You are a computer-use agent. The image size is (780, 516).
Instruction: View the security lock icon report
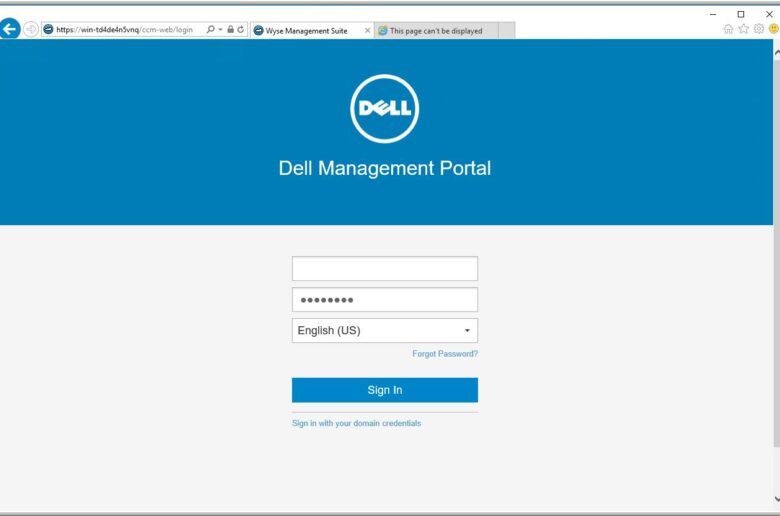tap(230, 29)
